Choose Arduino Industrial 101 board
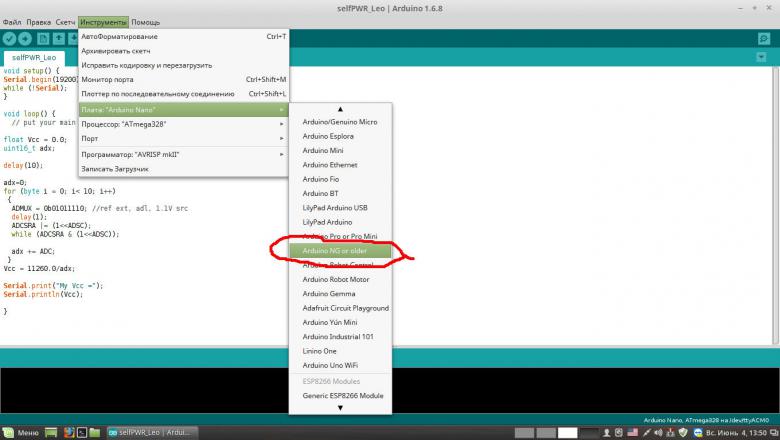This screenshot has width=780, height=440. pyautogui.click(x=340, y=337)
